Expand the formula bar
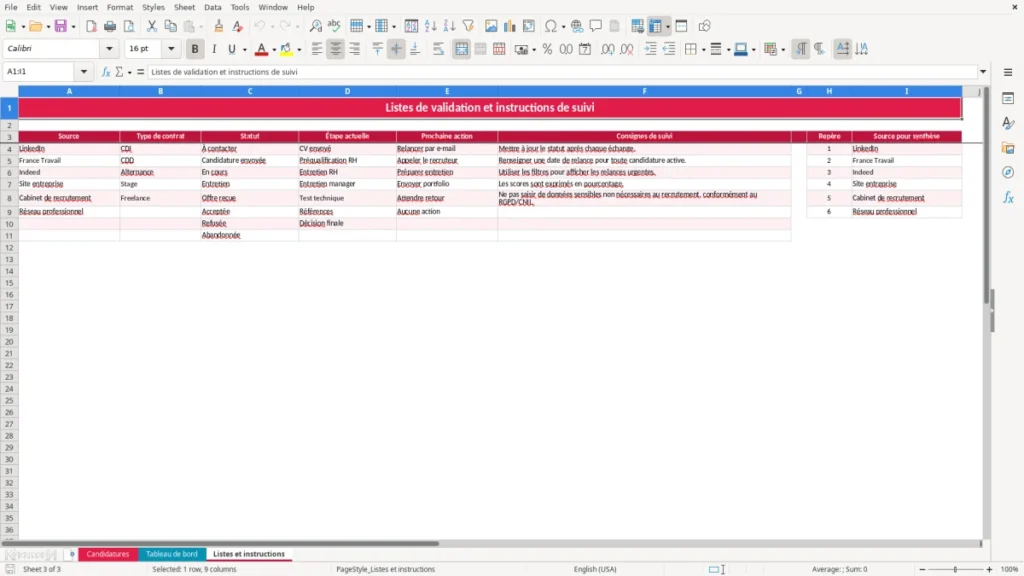The height and width of the screenshot is (576, 1024). [x=983, y=72]
